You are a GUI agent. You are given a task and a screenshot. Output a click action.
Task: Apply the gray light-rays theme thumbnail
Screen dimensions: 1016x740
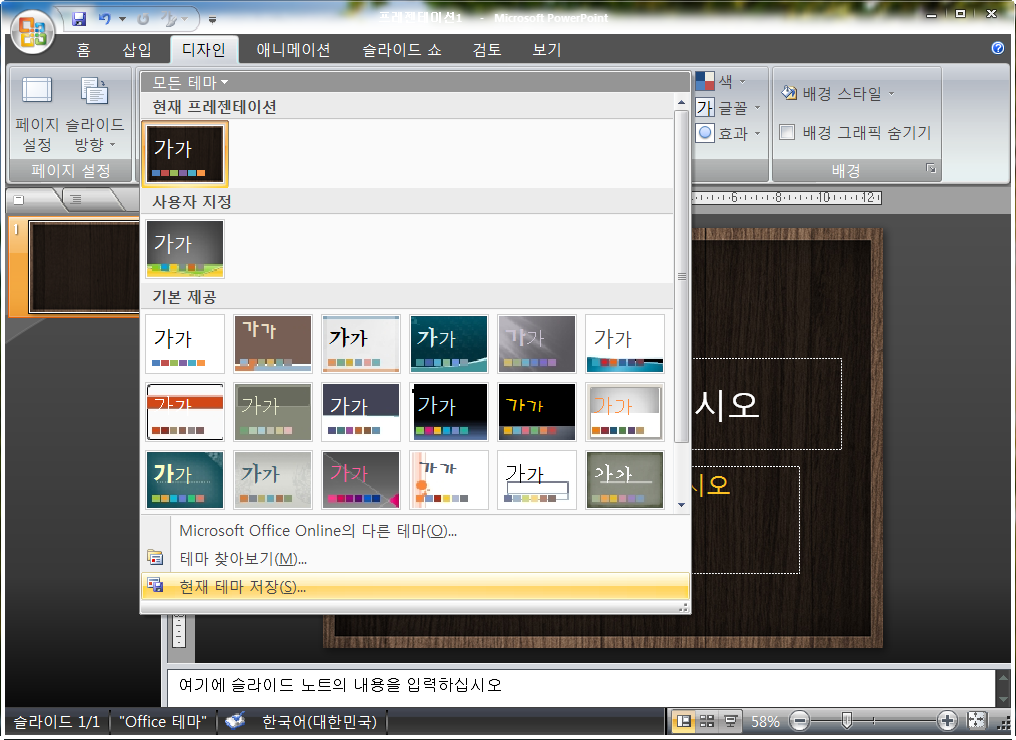(537, 344)
